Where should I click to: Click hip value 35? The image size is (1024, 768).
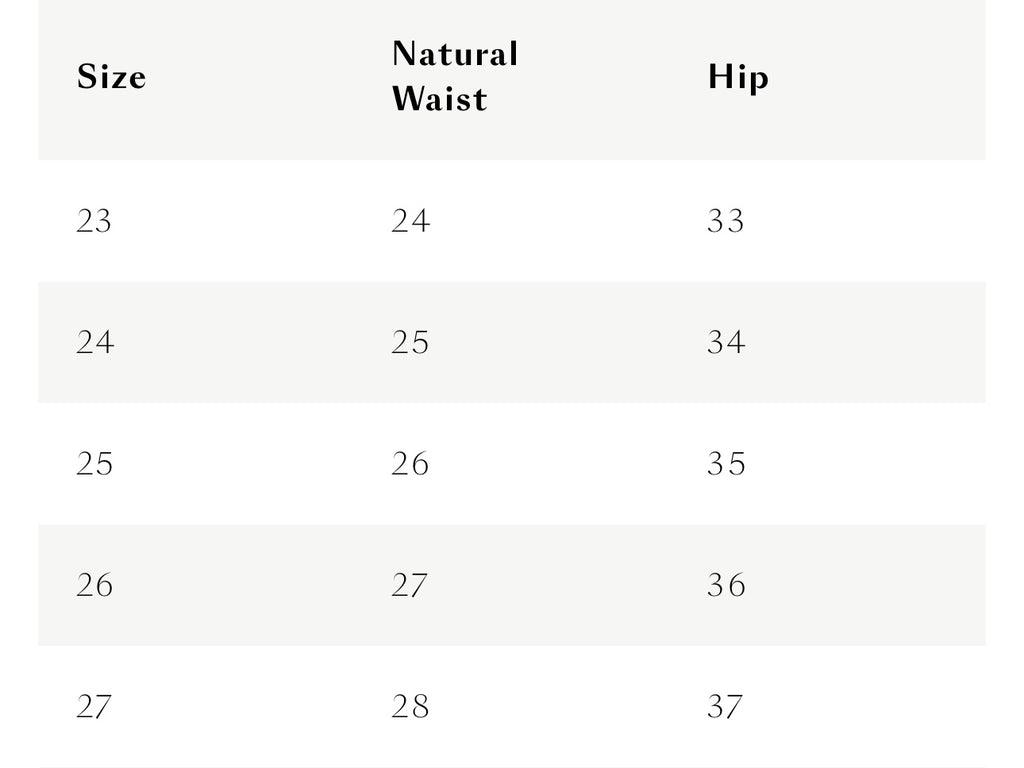pyautogui.click(x=726, y=464)
